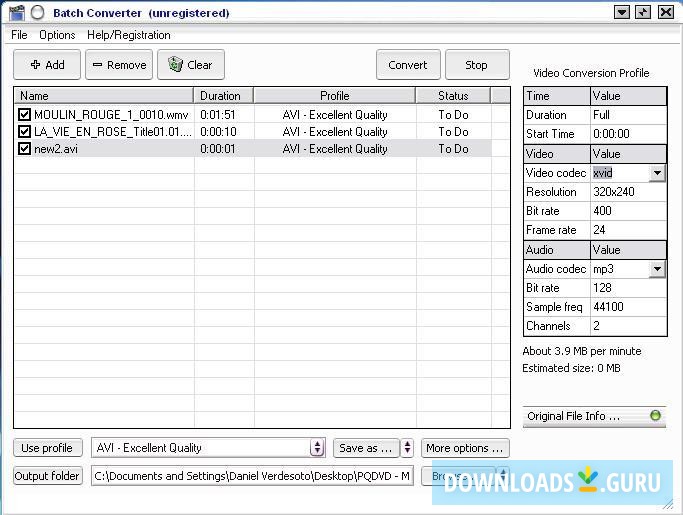Click profile cell of new2.avi row
This screenshot has width=683, height=515.
tap(335, 149)
